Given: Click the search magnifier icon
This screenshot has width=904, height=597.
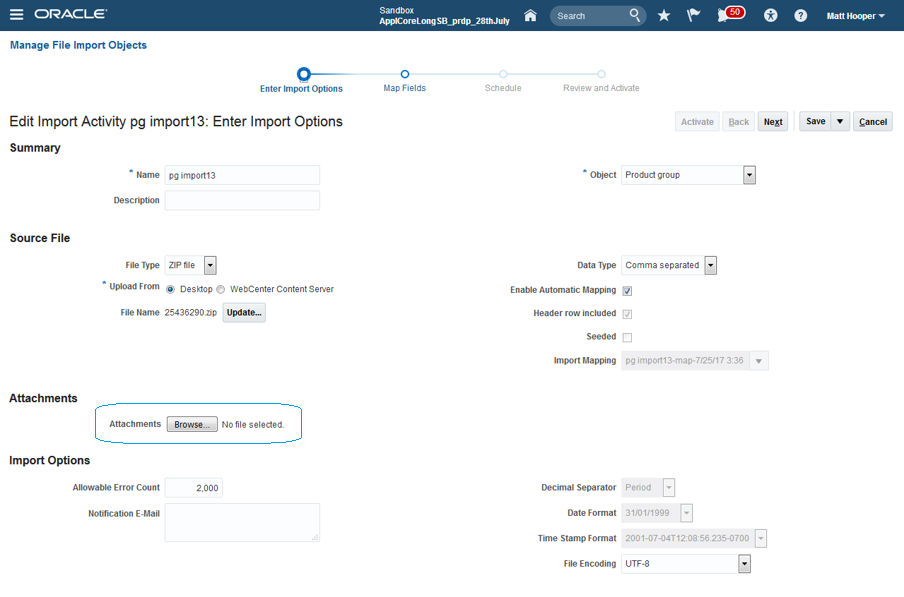Looking at the screenshot, I should (634, 16).
